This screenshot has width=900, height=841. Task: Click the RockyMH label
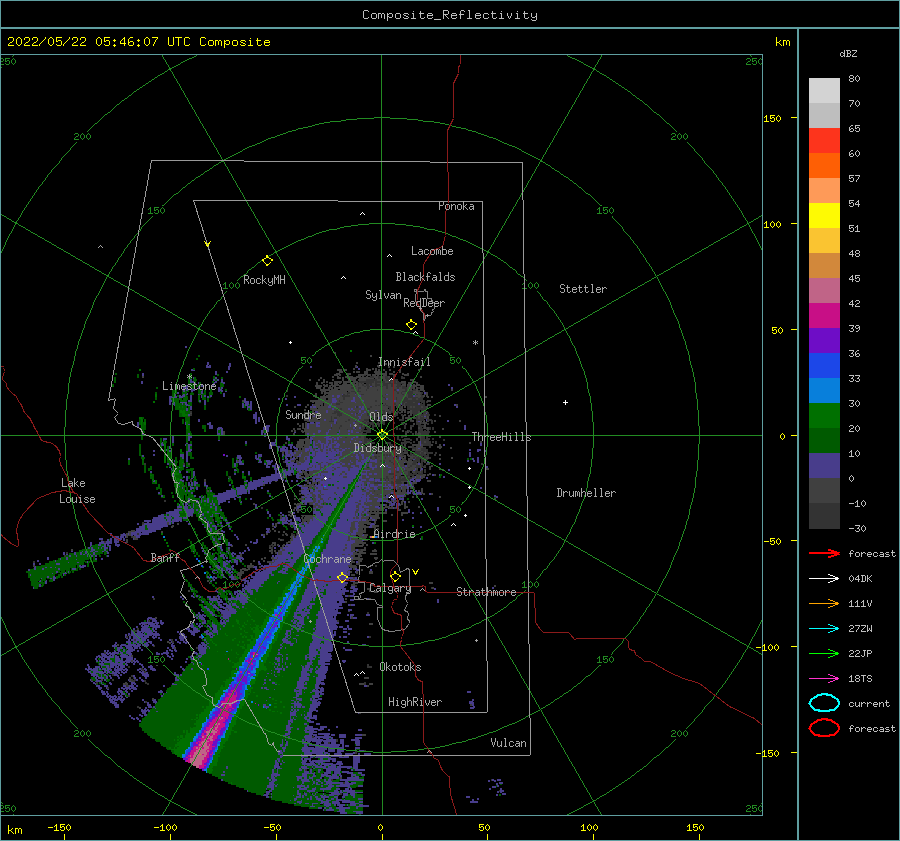tap(264, 280)
